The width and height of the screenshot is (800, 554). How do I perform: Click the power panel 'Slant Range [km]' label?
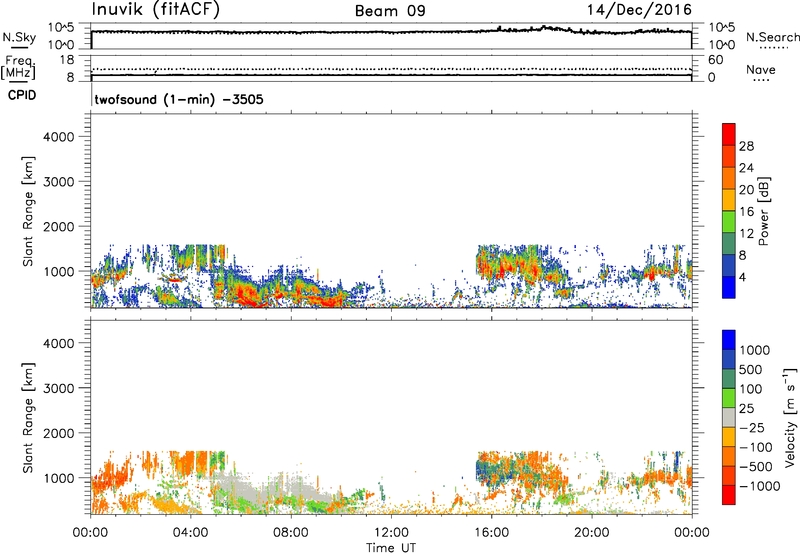click(x=28, y=211)
